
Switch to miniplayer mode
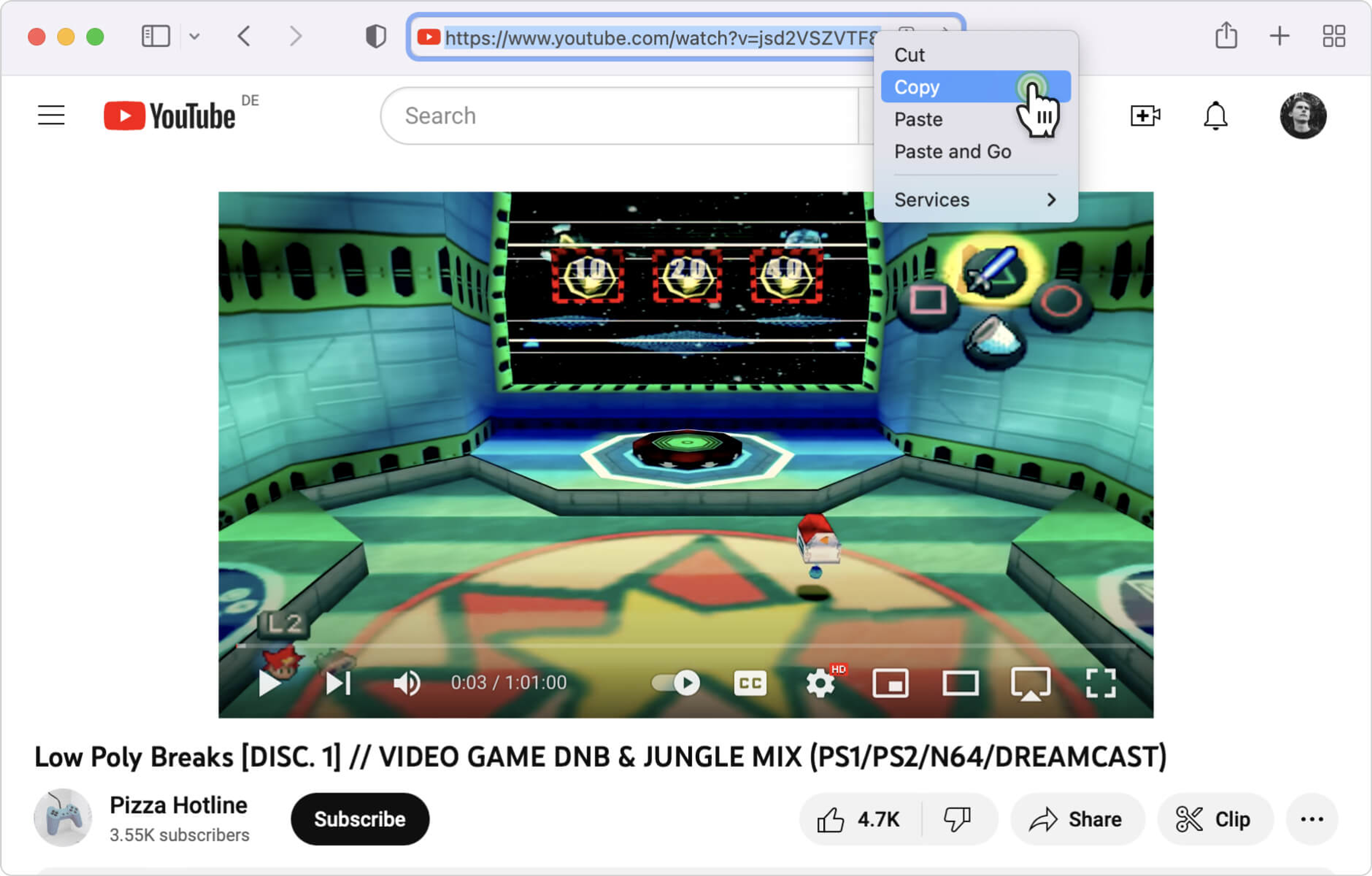click(890, 683)
